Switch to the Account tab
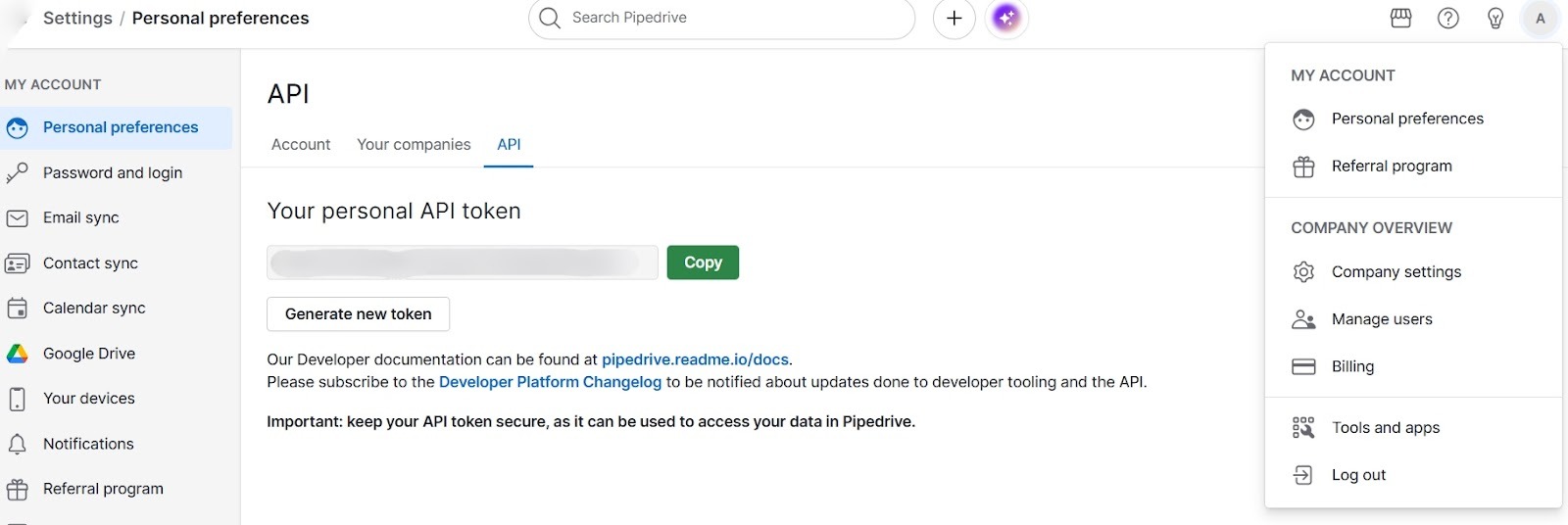The height and width of the screenshot is (525, 1568). tap(300, 145)
